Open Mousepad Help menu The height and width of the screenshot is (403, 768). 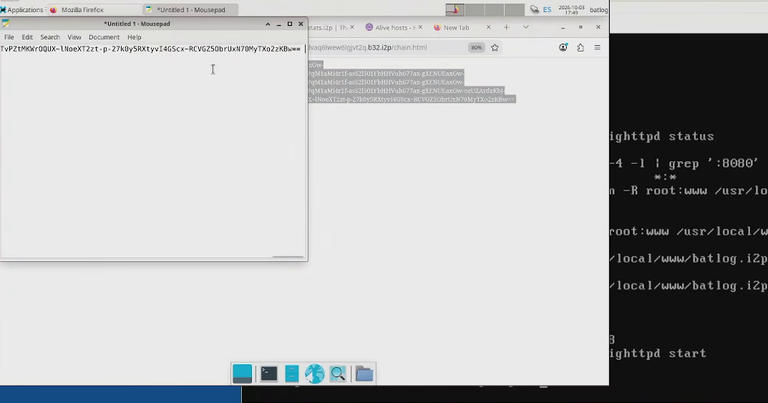pos(134,37)
